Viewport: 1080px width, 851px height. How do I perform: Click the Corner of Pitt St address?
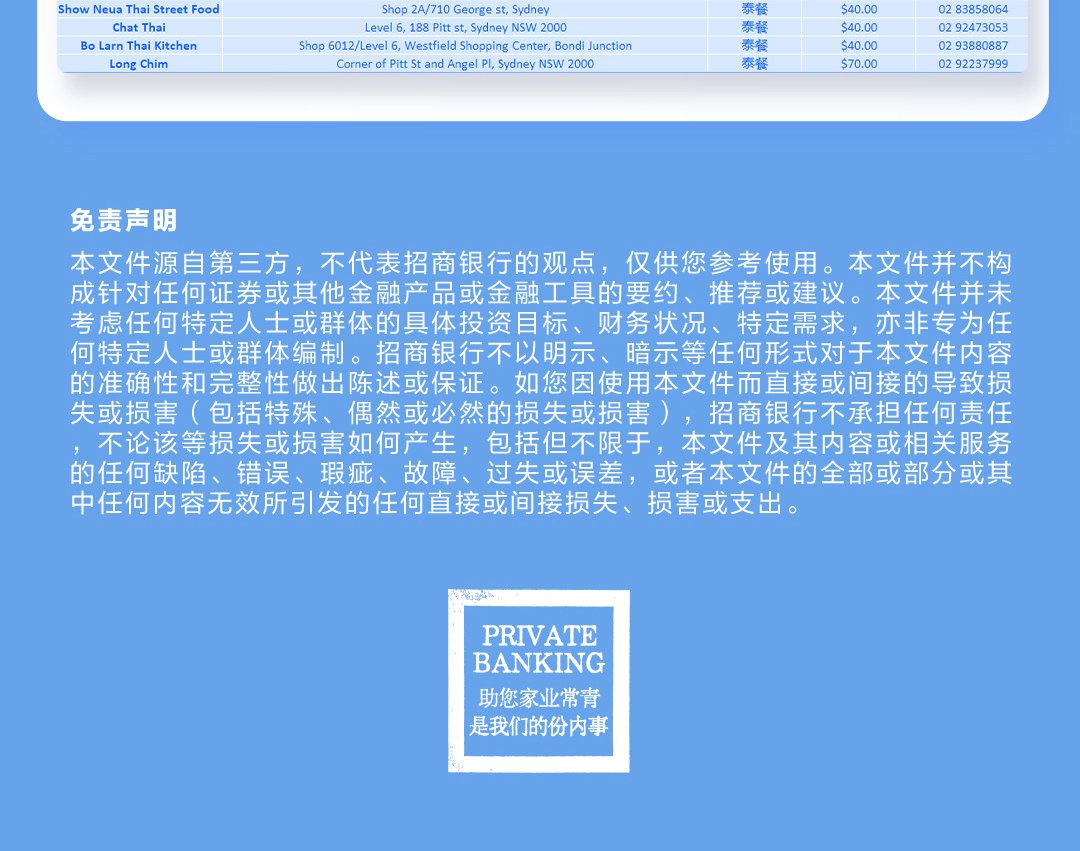[465, 63]
